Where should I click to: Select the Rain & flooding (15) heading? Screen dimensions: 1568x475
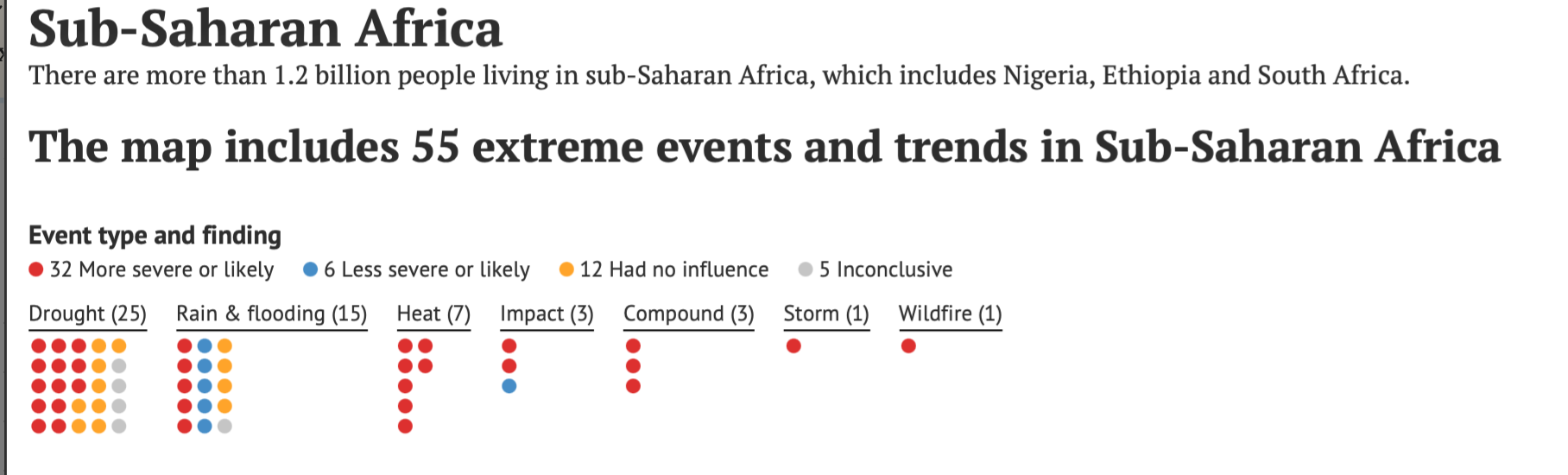(272, 314)
